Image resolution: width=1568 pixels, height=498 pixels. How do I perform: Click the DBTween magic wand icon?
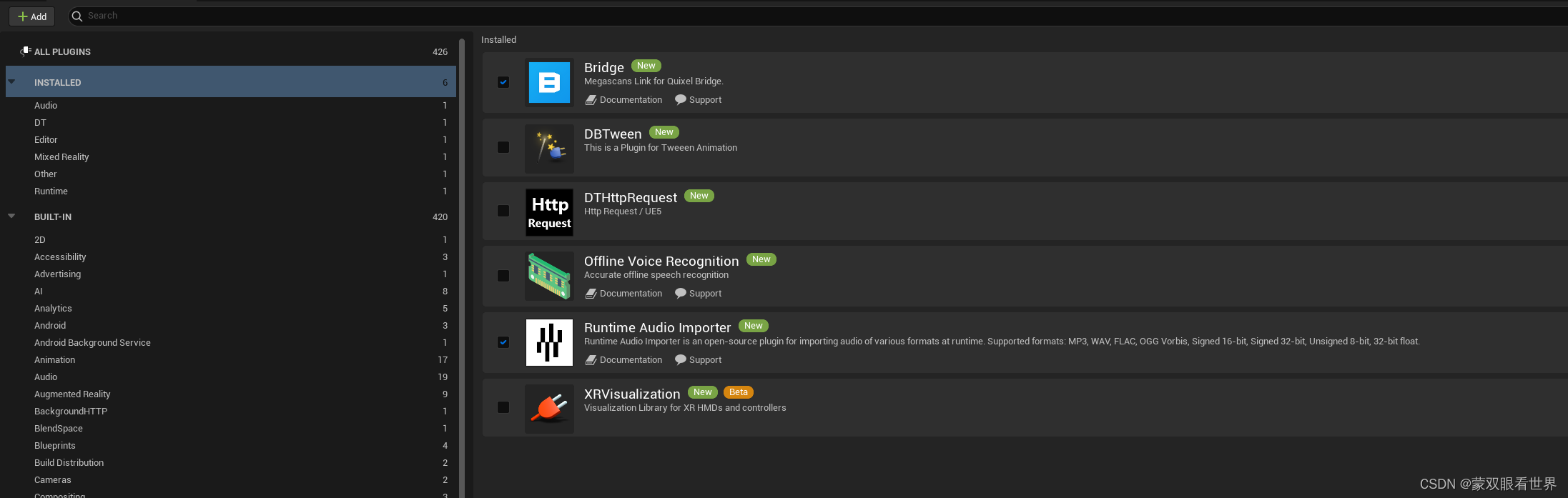549,149
